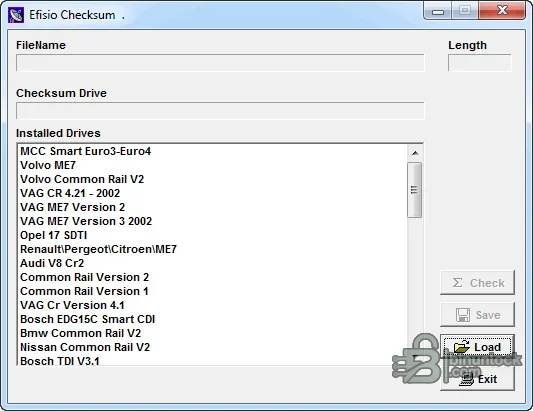533x411 pixels.
Task: Click the Checksum Drive field
Action: [220, 110]
